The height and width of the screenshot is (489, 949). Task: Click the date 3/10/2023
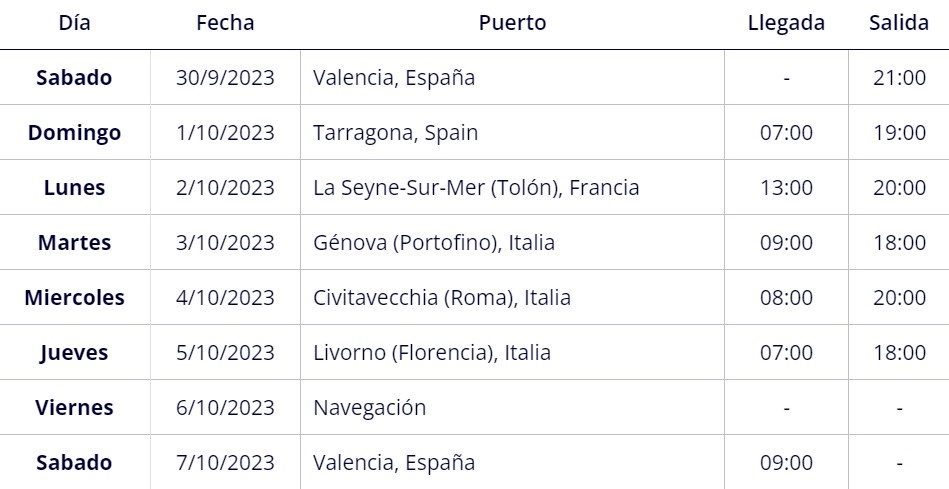225,243
